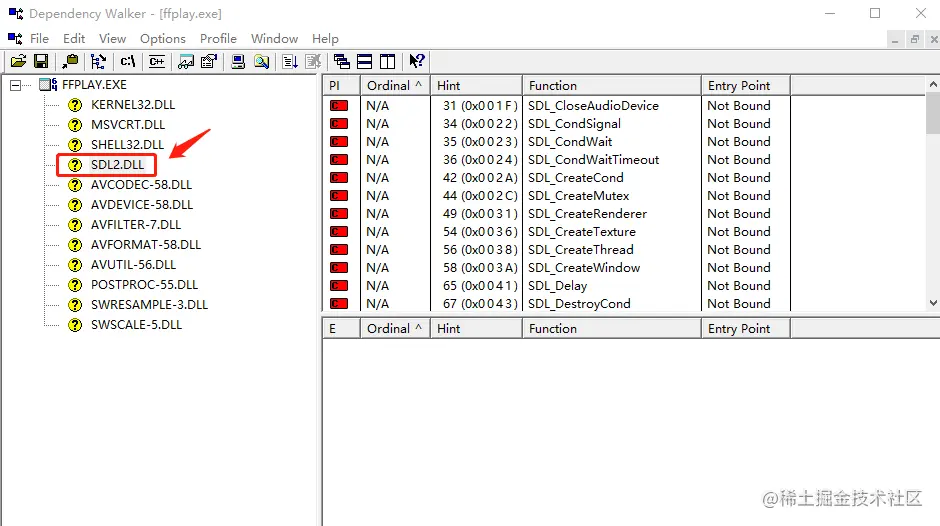Select AVFORMAT-58.DLL in module tree
This screenshot has height=526, width=940.
(146, 245)
